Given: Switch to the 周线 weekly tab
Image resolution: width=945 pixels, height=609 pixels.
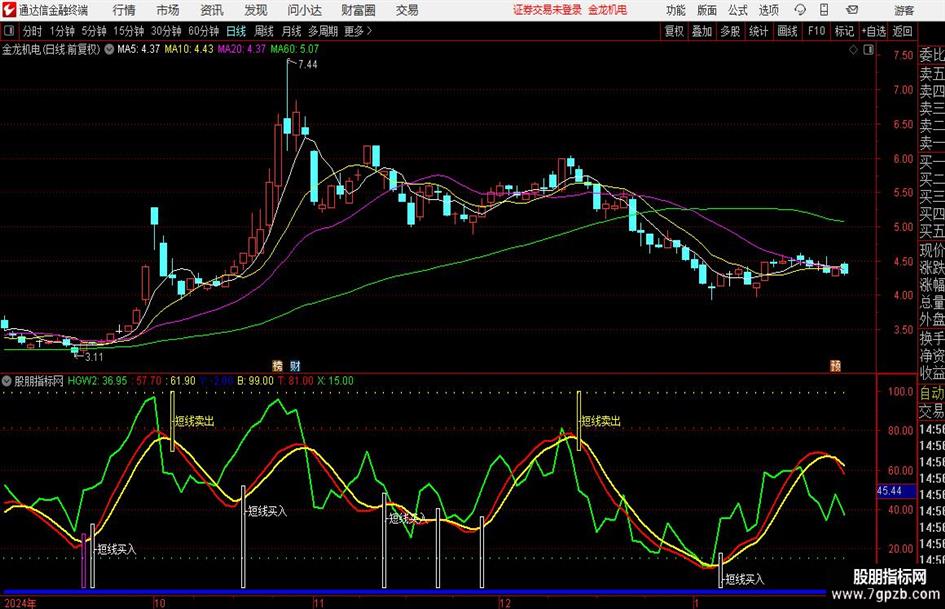Looking at the screenshot, I should coord(264,31).
